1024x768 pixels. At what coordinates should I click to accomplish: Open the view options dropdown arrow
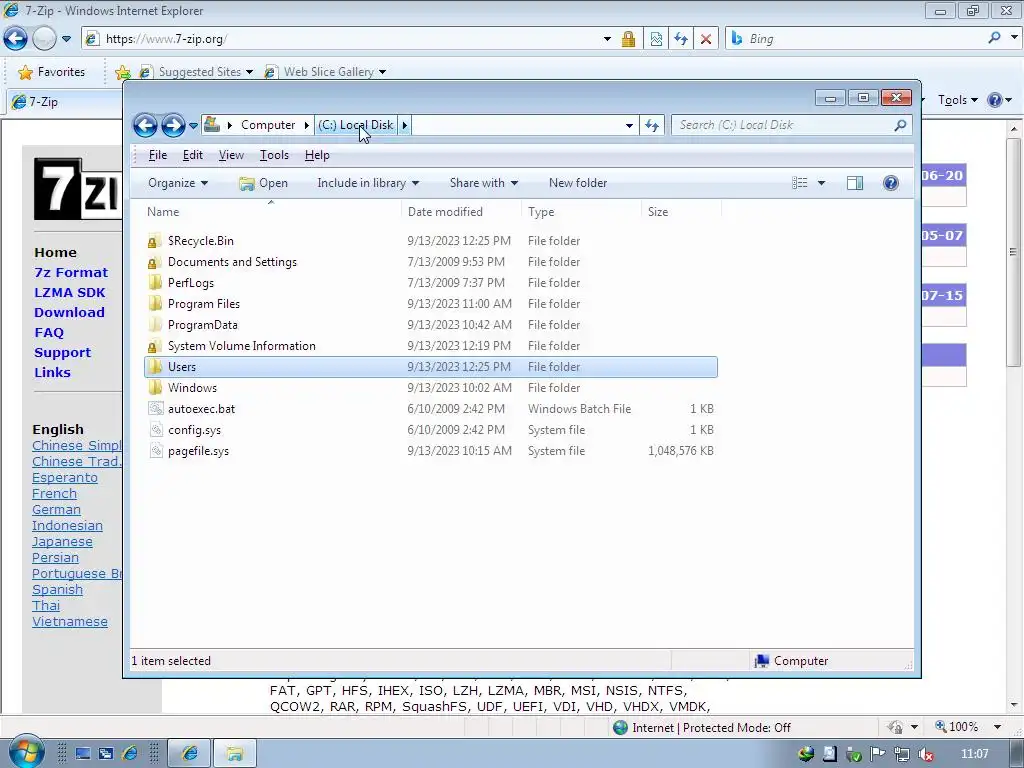(x=822, y=183)
